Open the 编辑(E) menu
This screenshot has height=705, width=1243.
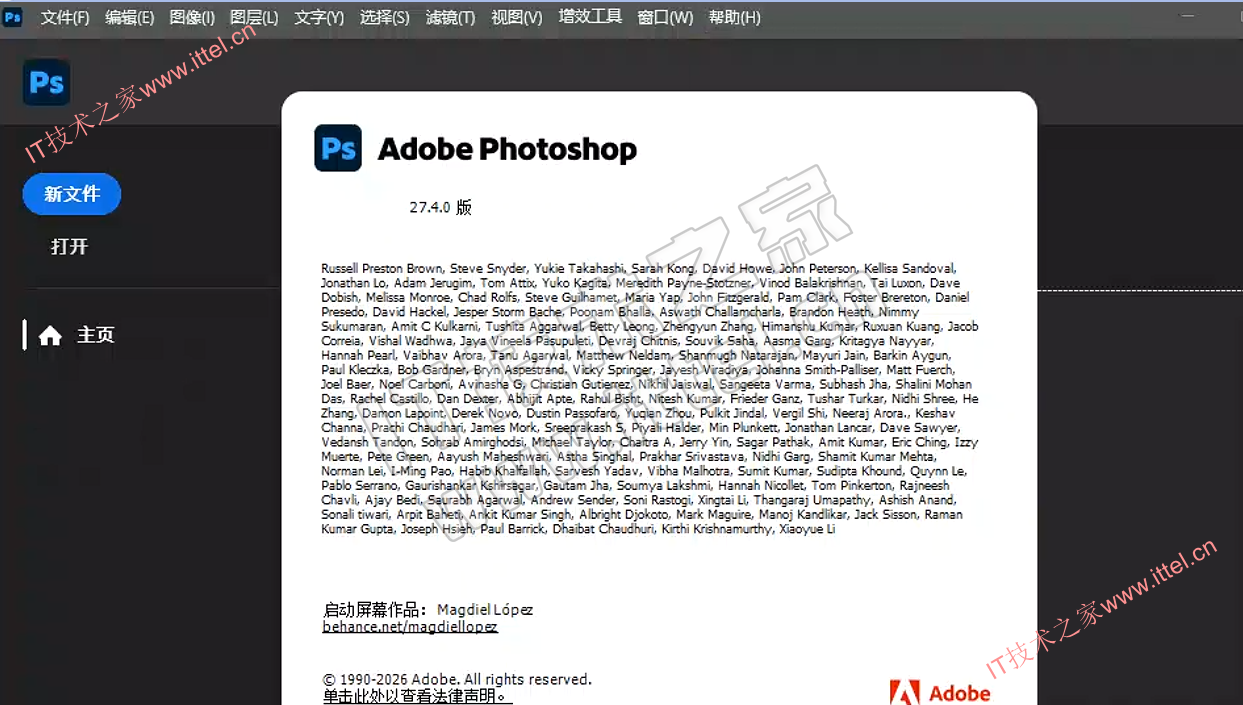tap(129, 18)
